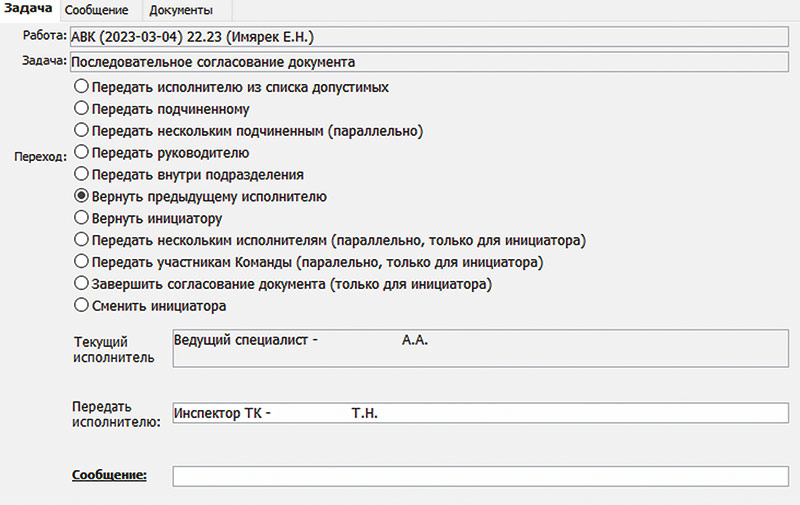
Task: Choose 'Завершить согласование документа' option
Action: pyautogui.click(x=82, y=284)
